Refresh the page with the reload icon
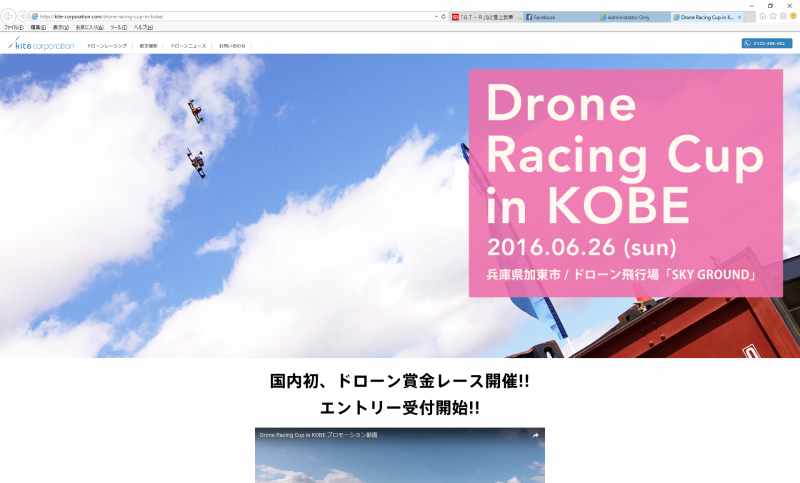This screenshot has width=800, height=483. pyautogui.click(x=443, y=17)
